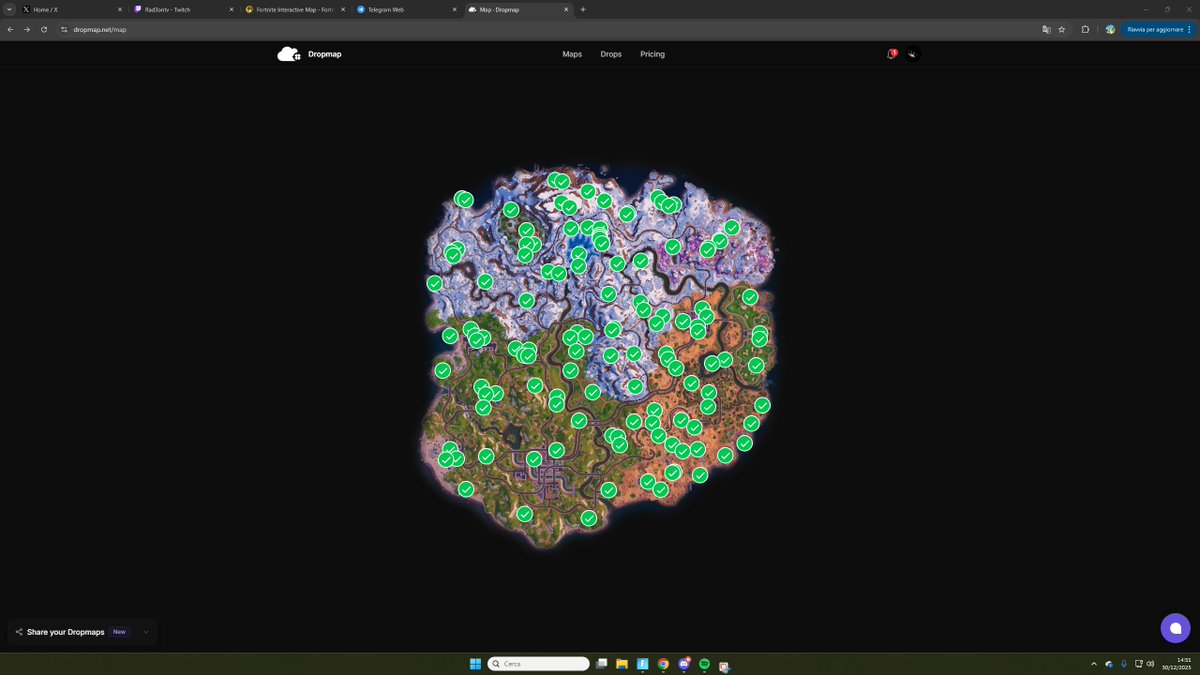Viewport: 1200px width, 675px height.
Task: Open Spotify from the taskbar
Action: [x=704, y=664]
